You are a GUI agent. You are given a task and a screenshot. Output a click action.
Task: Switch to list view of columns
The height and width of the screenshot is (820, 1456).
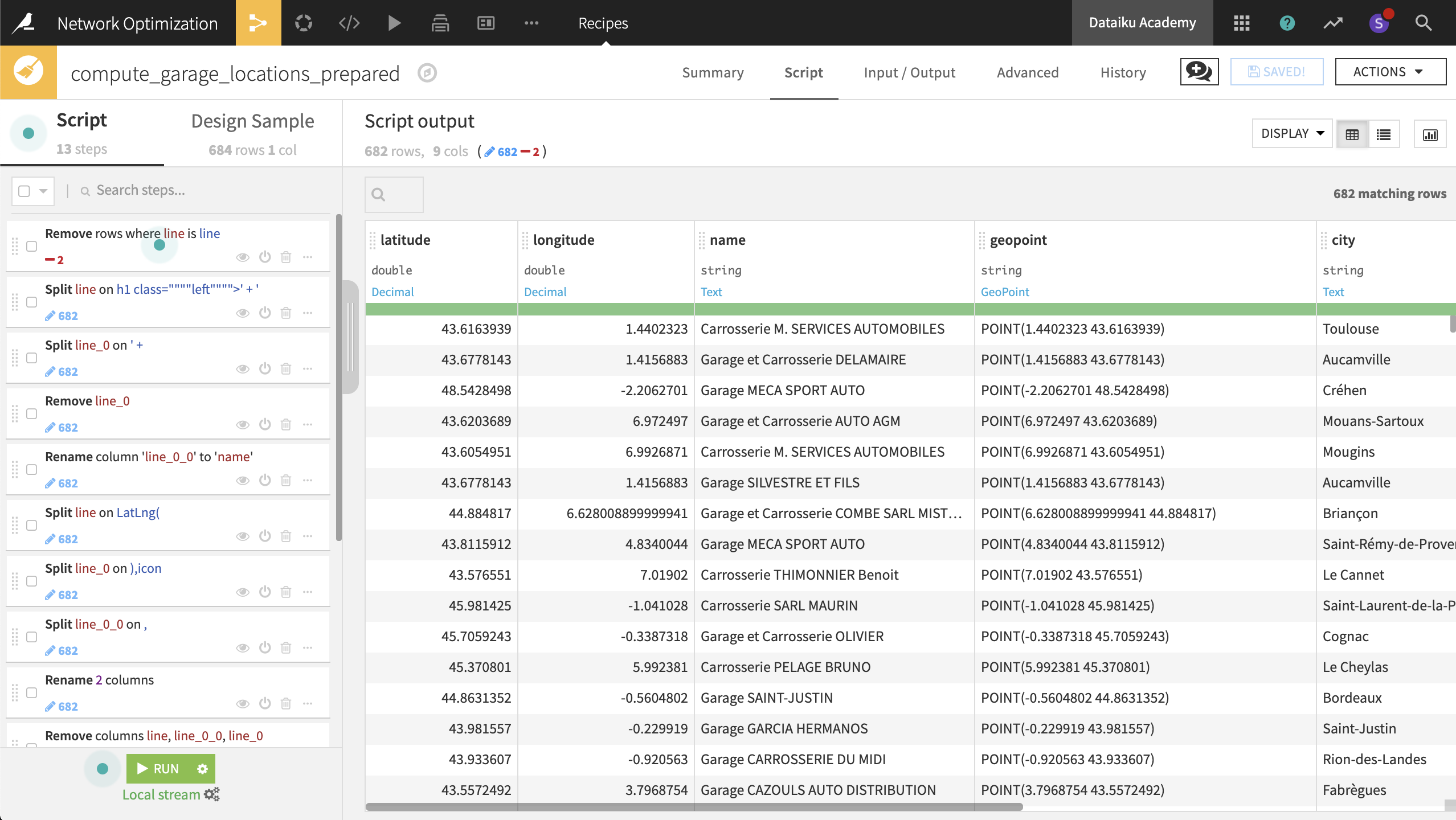pyautogui.click(x=1384, y=134)
